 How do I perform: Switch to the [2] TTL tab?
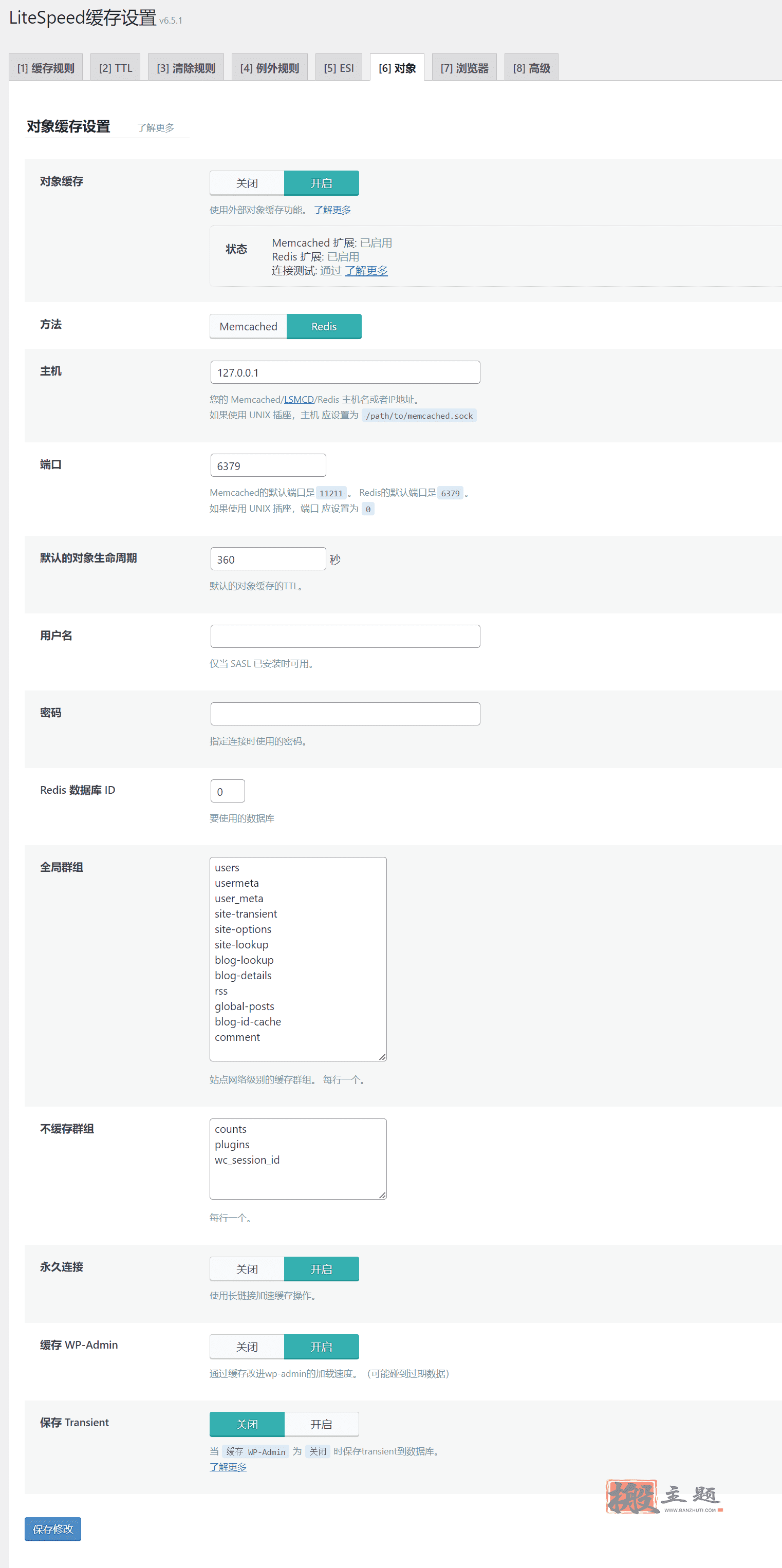click(116, 68)
